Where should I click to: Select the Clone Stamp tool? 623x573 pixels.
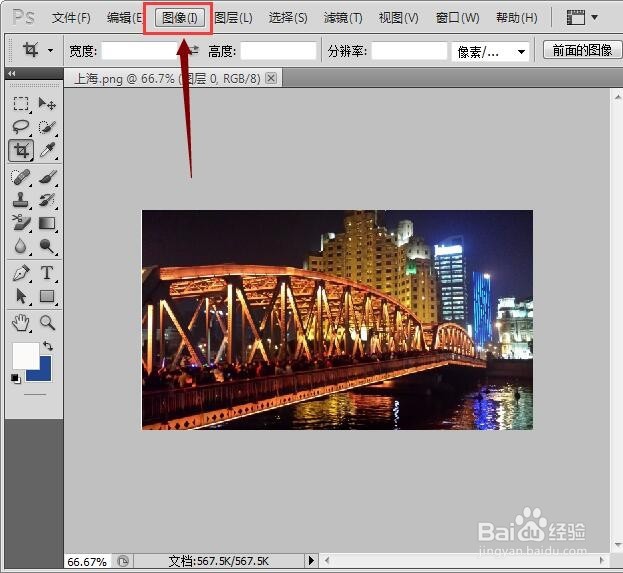pos(21,200)
